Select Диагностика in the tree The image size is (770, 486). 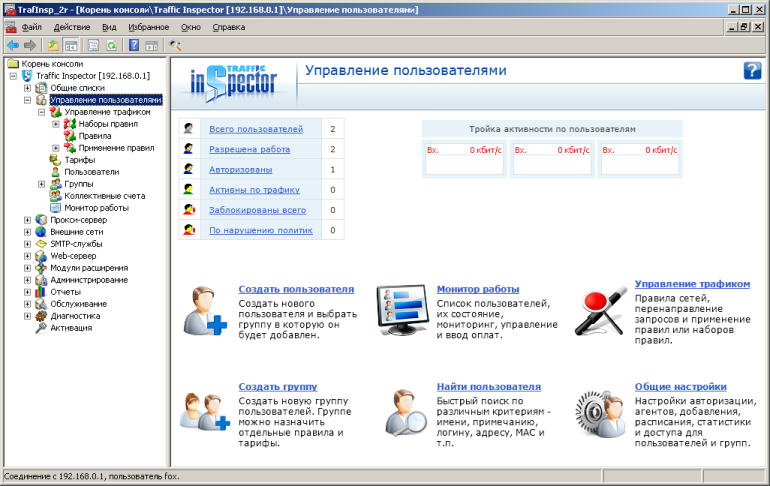pyautogui.click(x=75, y=317)
